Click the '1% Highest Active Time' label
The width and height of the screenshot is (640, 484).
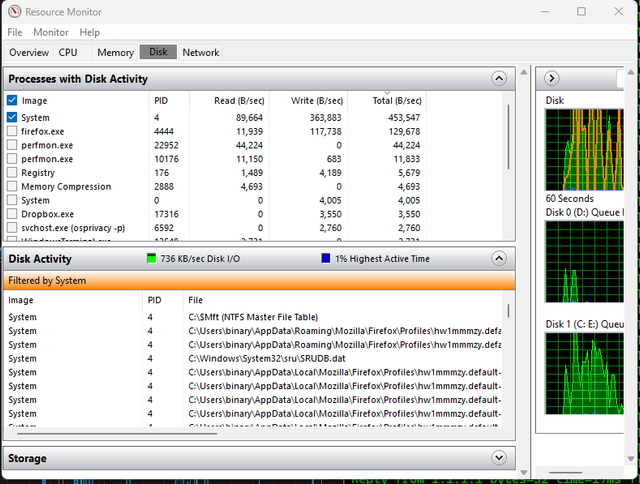point(382,259)
